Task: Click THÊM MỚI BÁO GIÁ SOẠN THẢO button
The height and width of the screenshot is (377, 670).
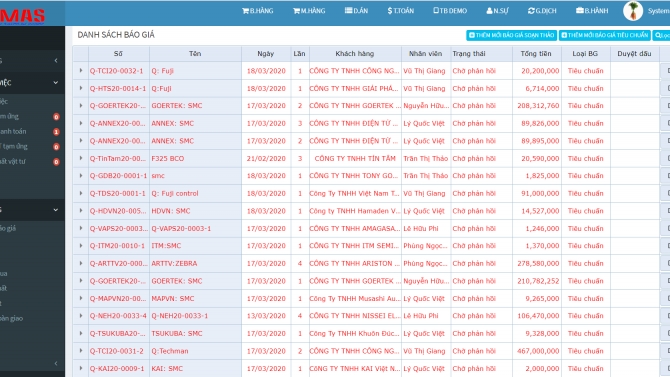Action: point(511,35)
